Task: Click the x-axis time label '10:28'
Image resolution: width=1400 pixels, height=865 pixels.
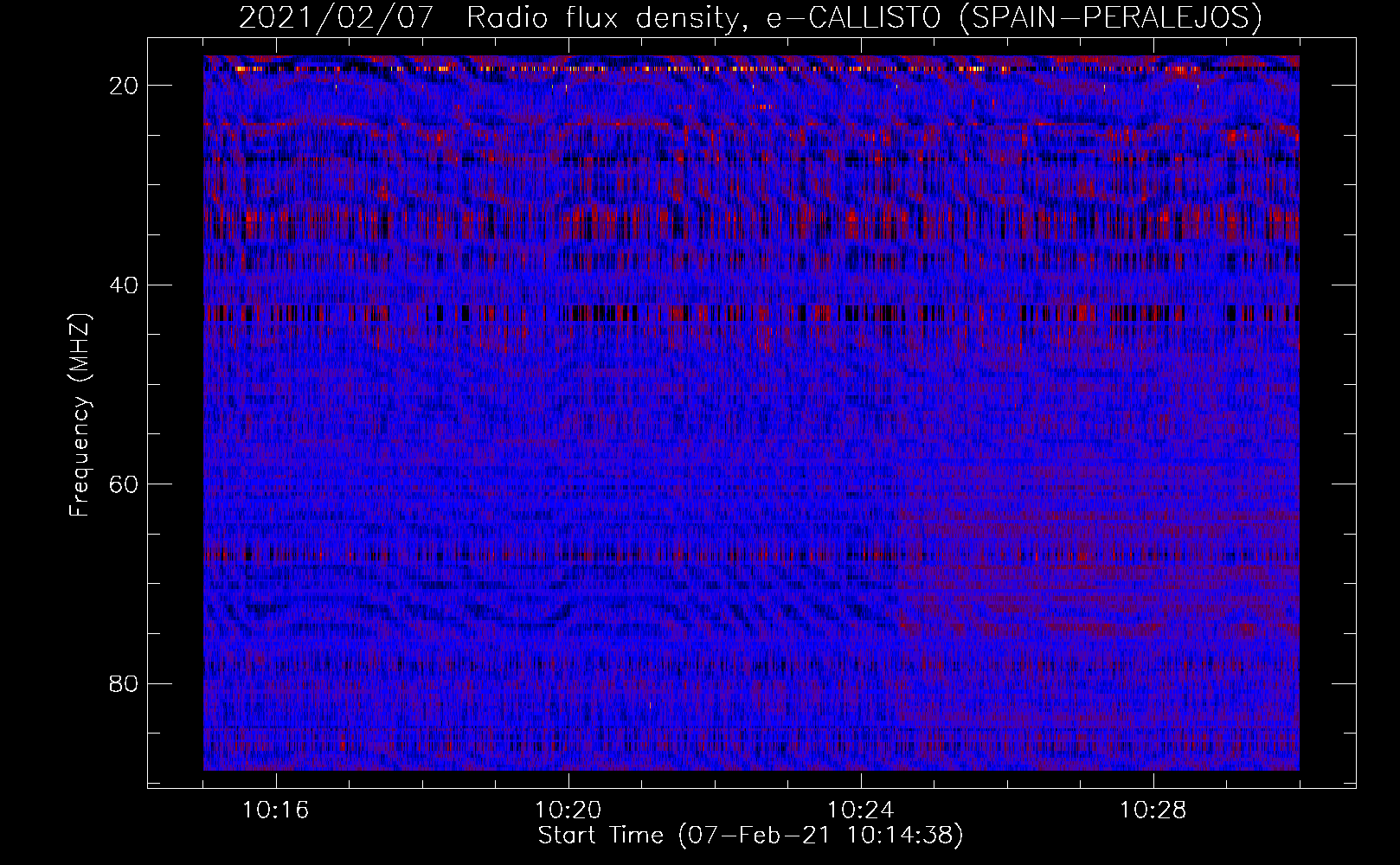Action: pos(1153,811)
